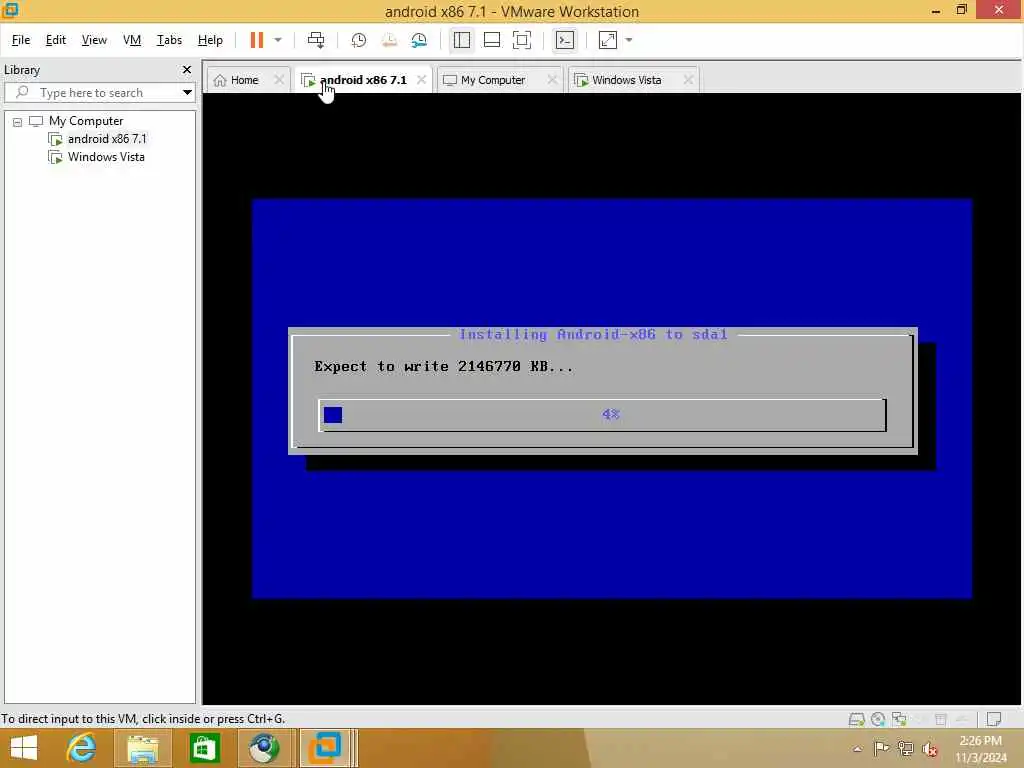This screenshot has height=768, width=1024.
Task: Click the Suspend (pause) VM toolbar button
Action: 257,40
